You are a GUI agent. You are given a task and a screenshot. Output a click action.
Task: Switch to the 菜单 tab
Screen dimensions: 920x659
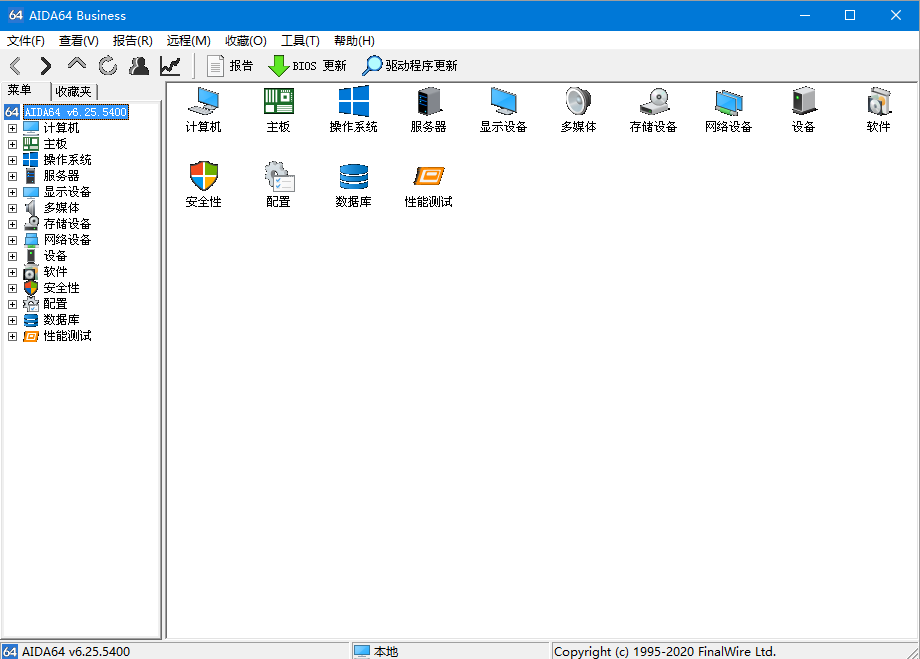[x=26, y=90]
